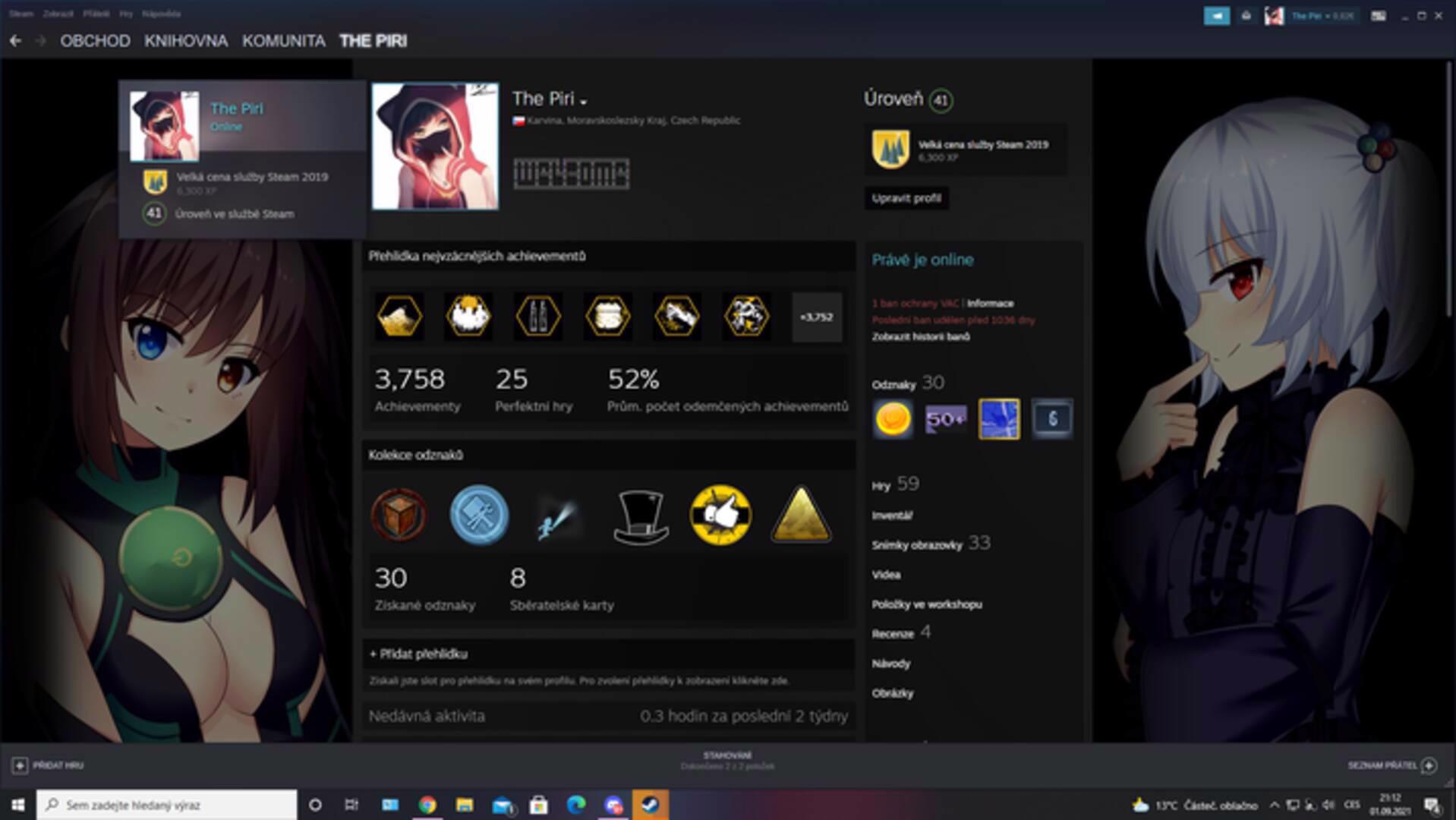Click the small avatar in top bar
The height and width of the screenshot is (820, 1456).
[1274, 15]
